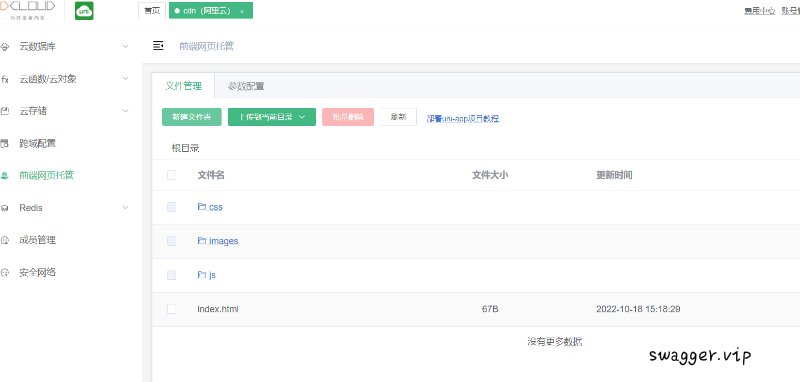This screenshot has height=382, width=800.
Task: Click the 批量删除 button
Action: tap(348, 117)
